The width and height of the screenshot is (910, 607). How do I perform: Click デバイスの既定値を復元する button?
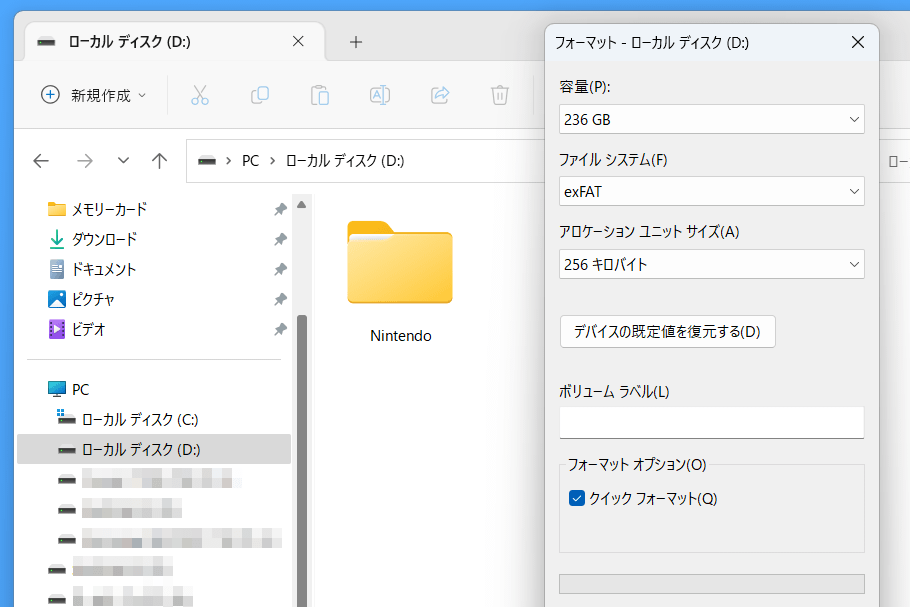tap(667, 332)
